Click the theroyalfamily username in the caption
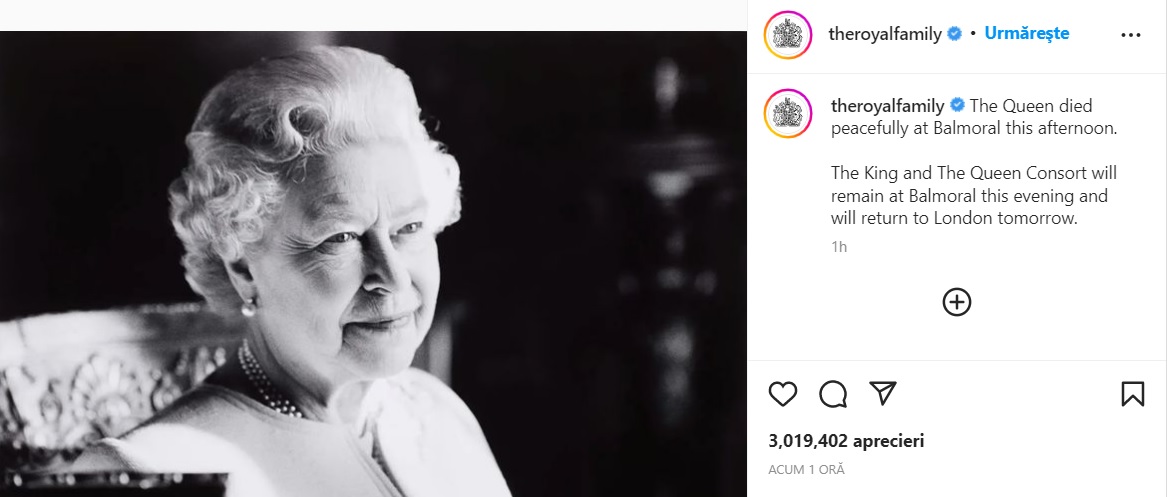 tap(887, 105)
